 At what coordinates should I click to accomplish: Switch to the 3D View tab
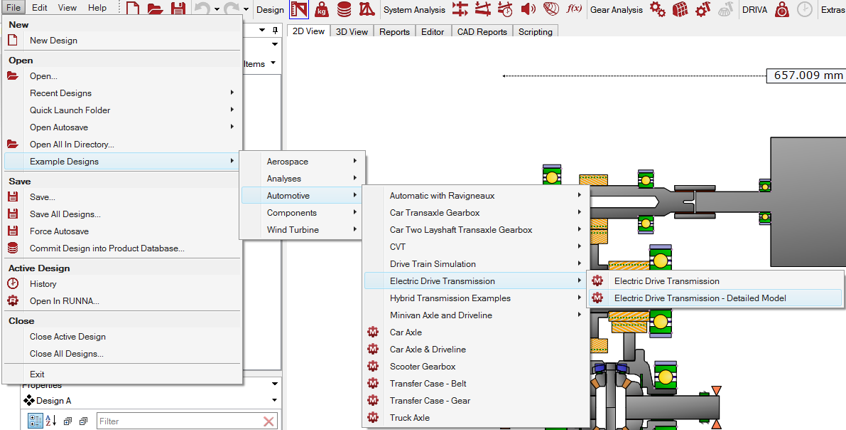tap(351, 32)
